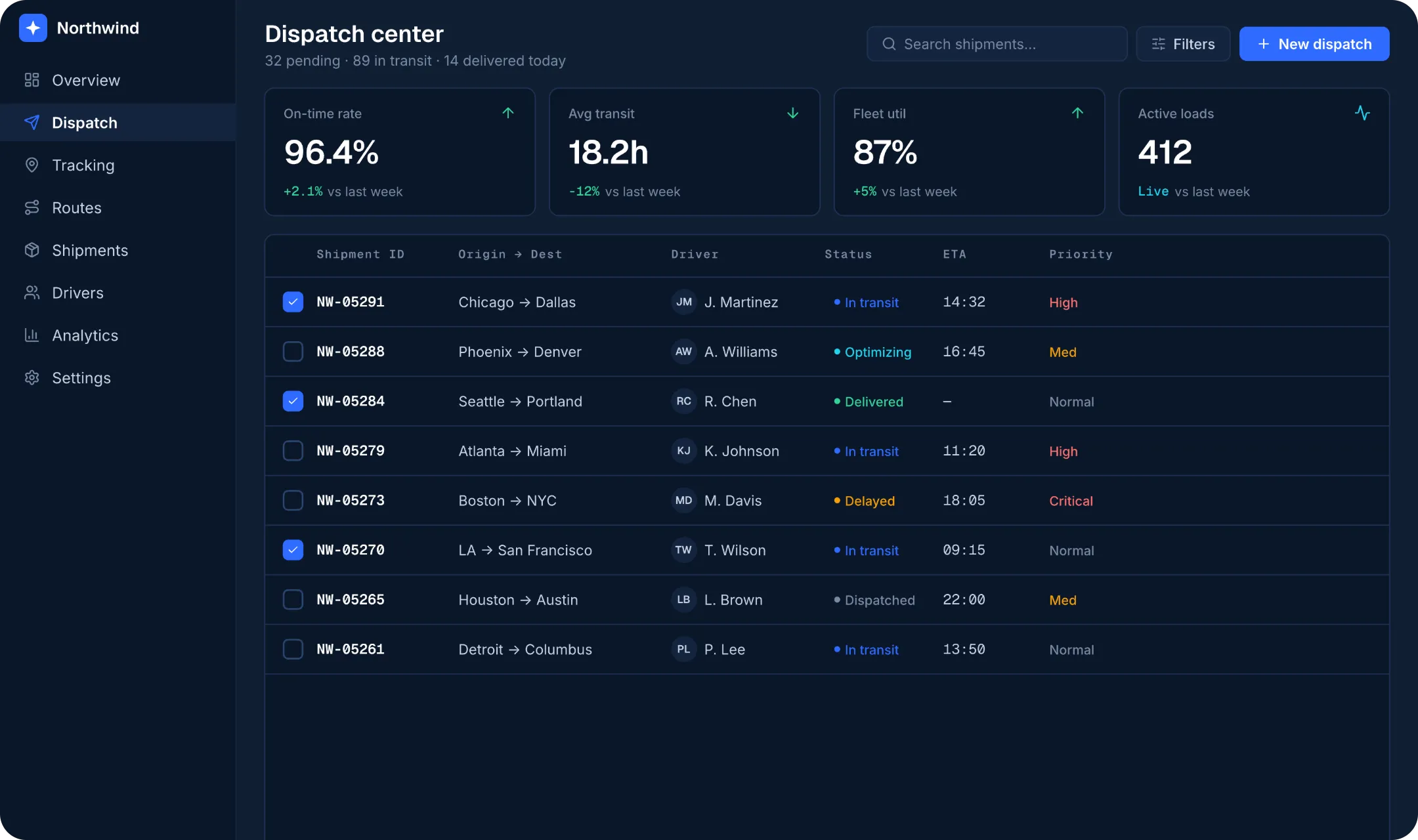1418x840 pixels.
Task: Open the Filters button
Action: coord(1183,44)
